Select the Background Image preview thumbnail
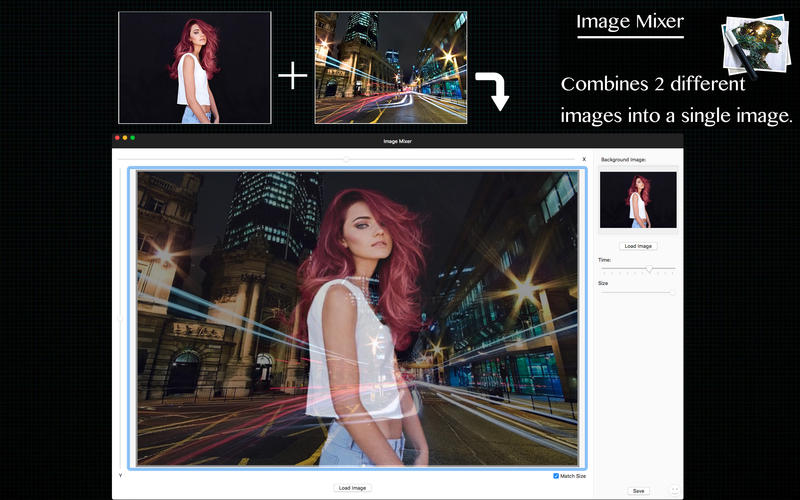800x500 pixels. 637,199
